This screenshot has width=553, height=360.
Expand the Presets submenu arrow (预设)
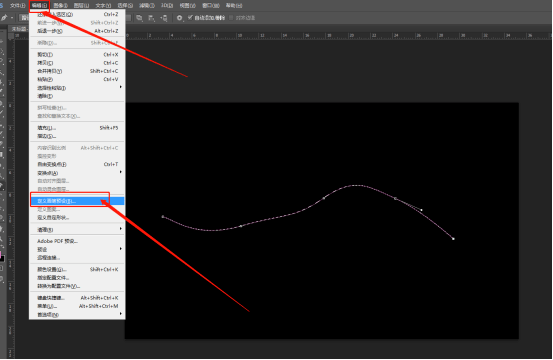[121, 249]
